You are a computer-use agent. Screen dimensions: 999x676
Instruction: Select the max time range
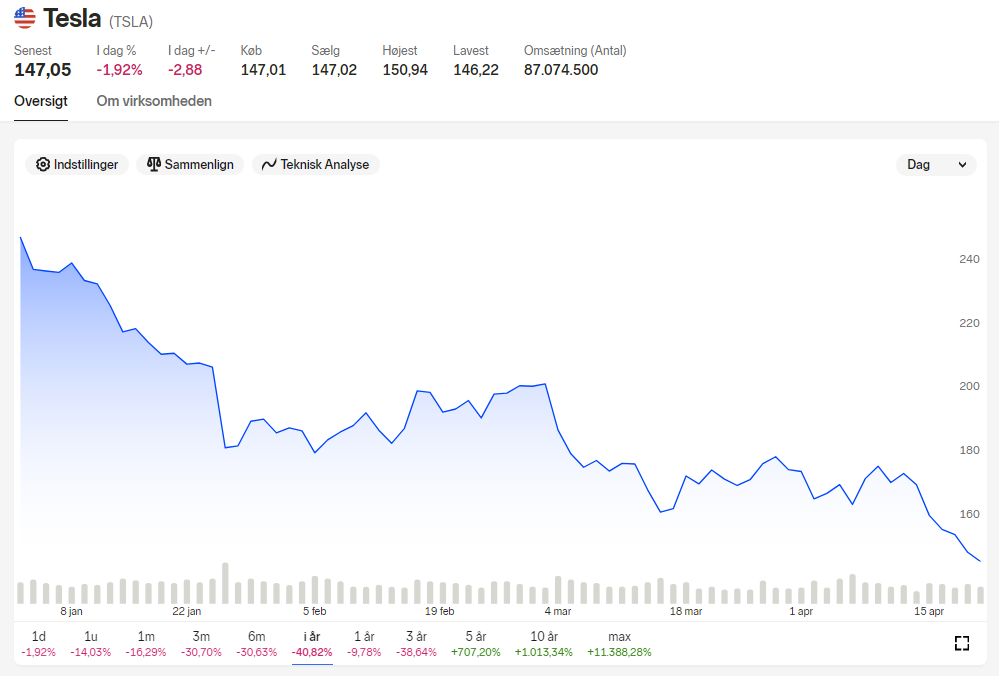coord(619,644)
